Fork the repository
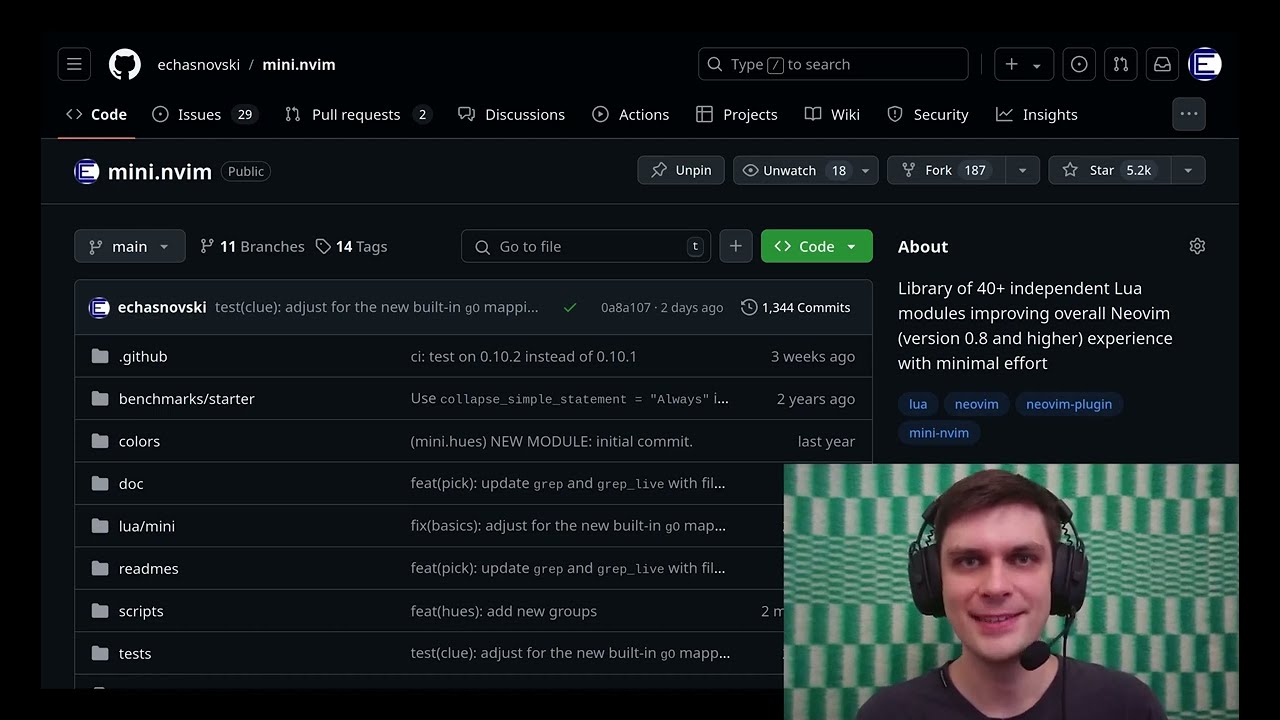The width and height of the screenshot is (1280, 720). pos(947,170)
